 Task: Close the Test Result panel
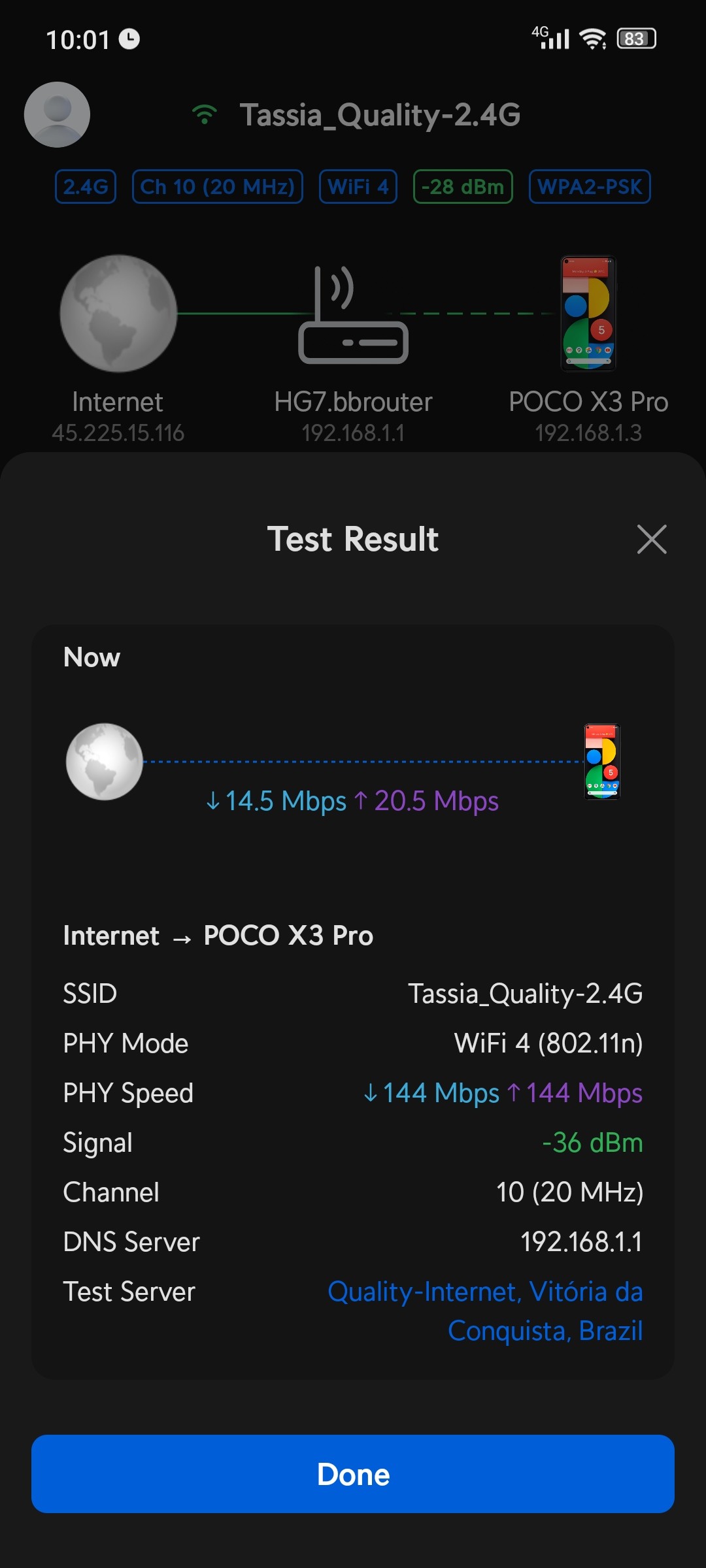[652, 540]
